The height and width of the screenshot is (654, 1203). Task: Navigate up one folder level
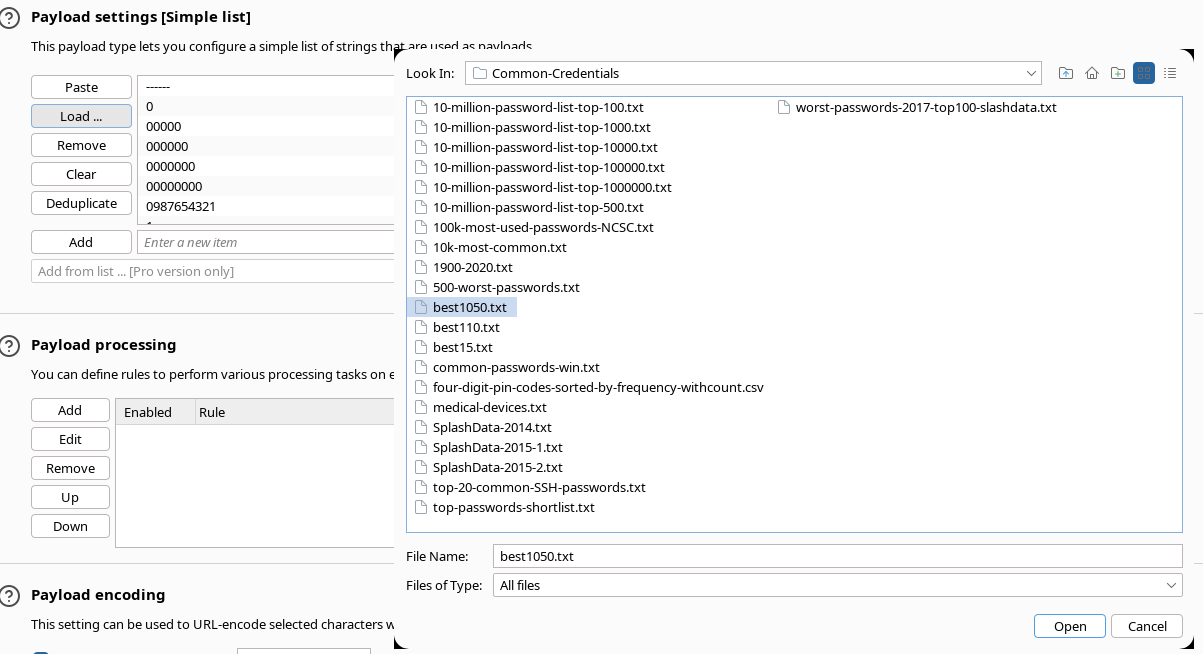tap(1065, 73)
